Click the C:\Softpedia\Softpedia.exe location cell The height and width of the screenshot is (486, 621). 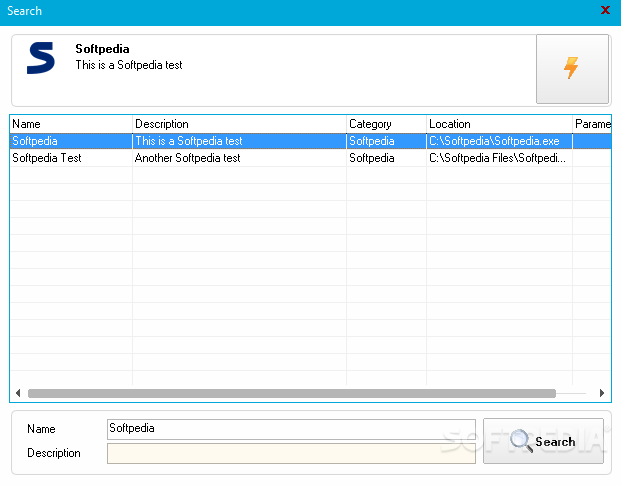coord(499,141)
